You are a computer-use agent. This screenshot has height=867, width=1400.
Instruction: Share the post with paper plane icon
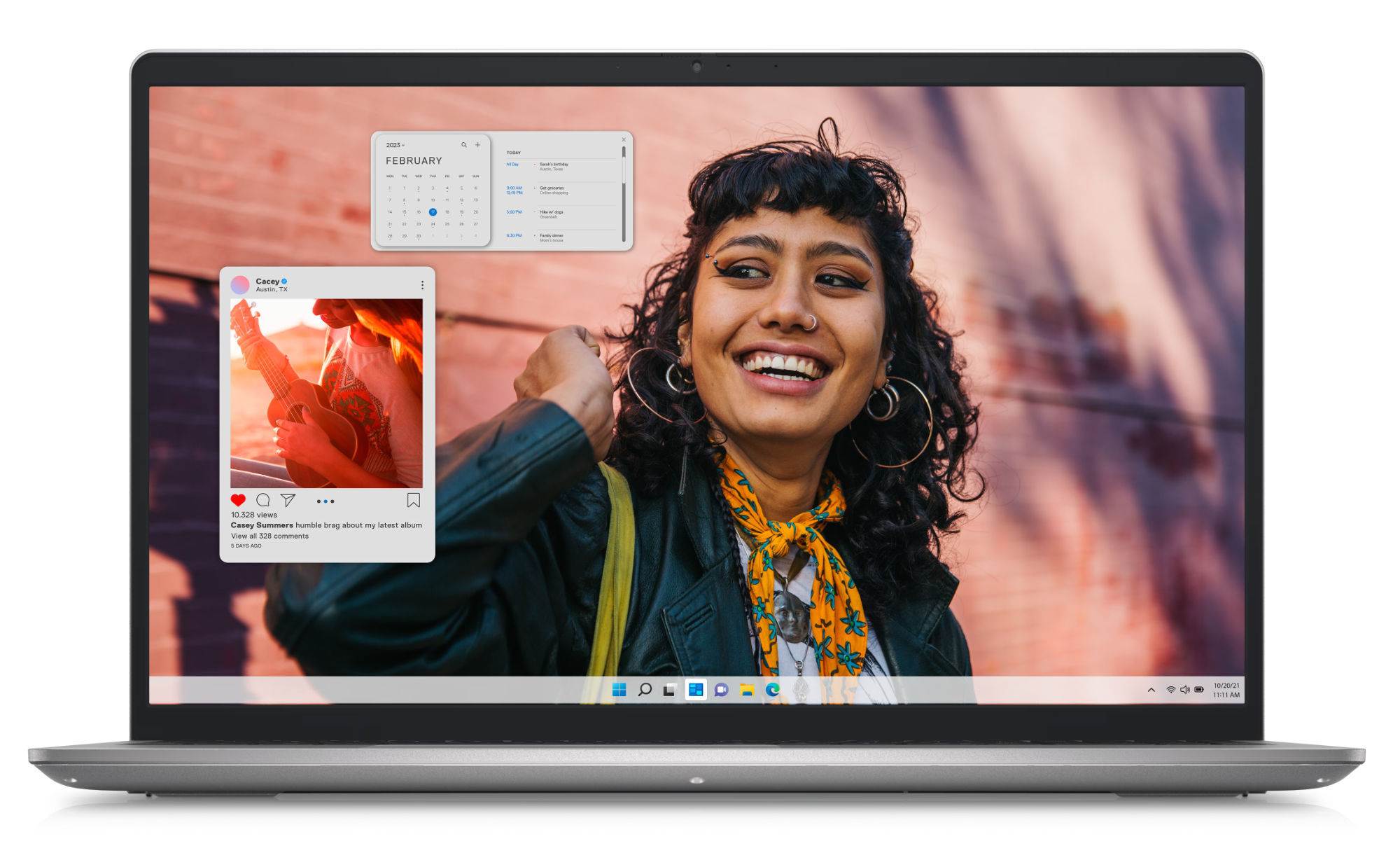(288, 500)
